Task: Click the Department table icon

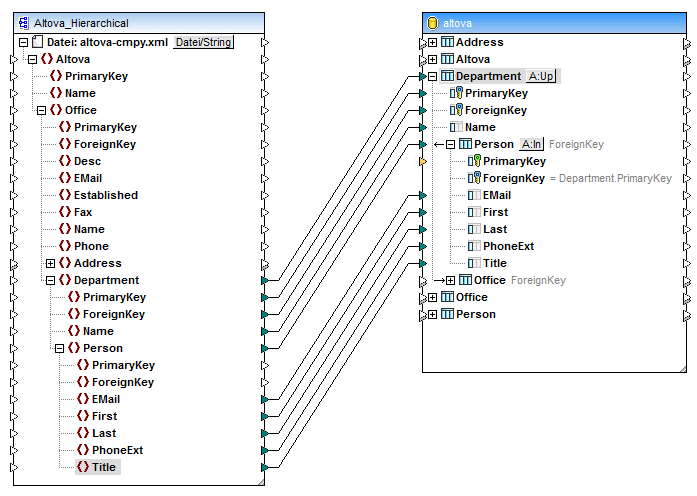Action: [447, 76]
